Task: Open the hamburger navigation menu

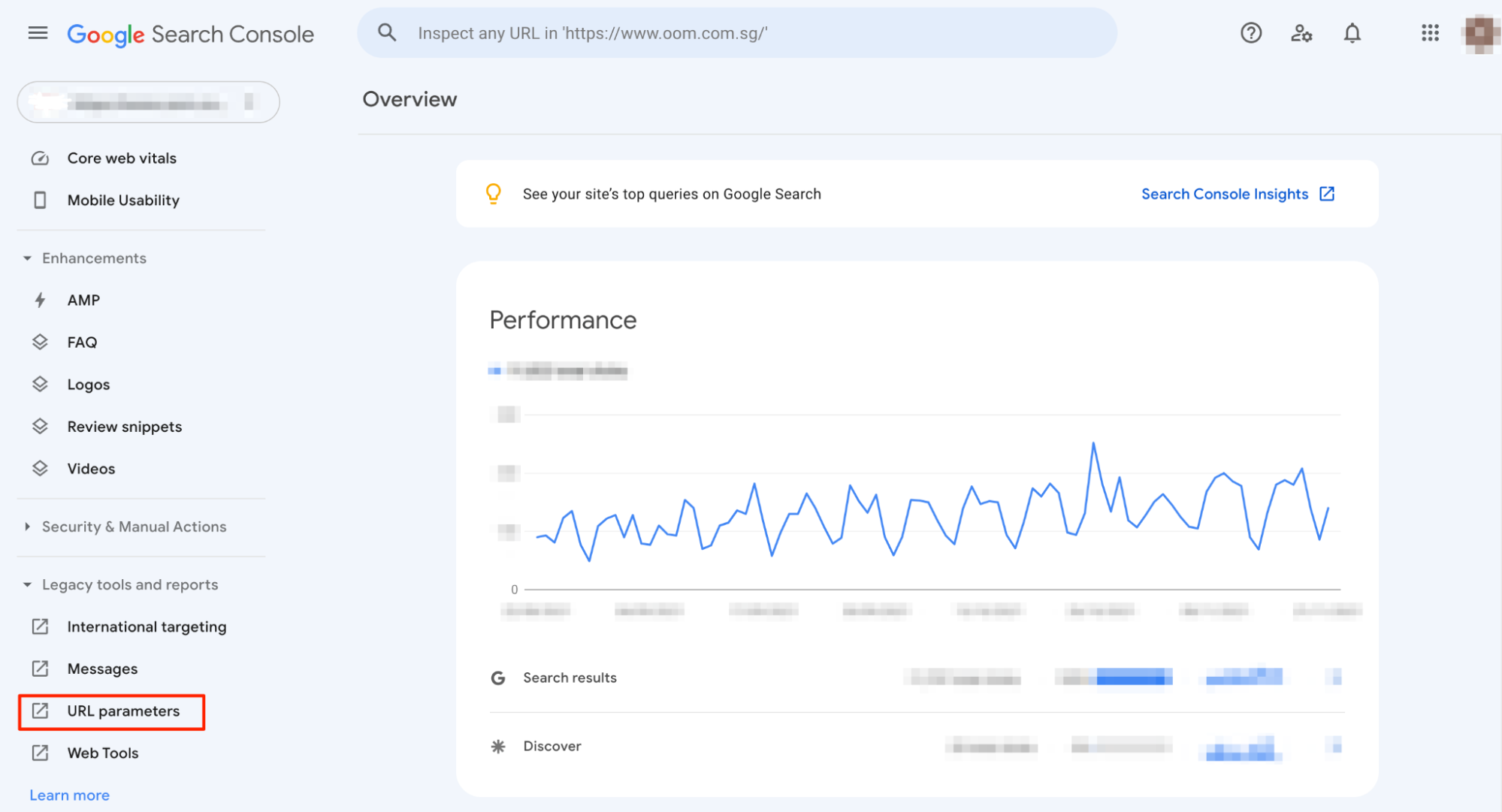Action: click(x=38, y=33)
